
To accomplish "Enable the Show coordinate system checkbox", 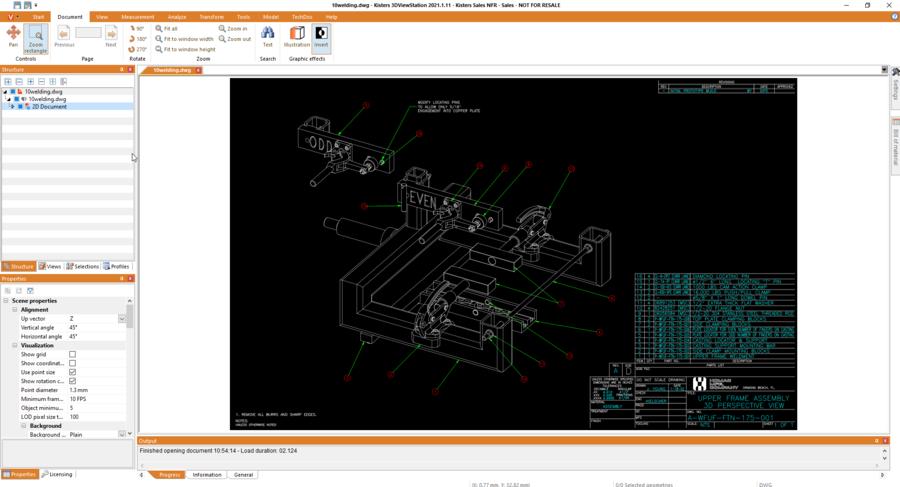I will pyautogui.click(x=72, y=364).
